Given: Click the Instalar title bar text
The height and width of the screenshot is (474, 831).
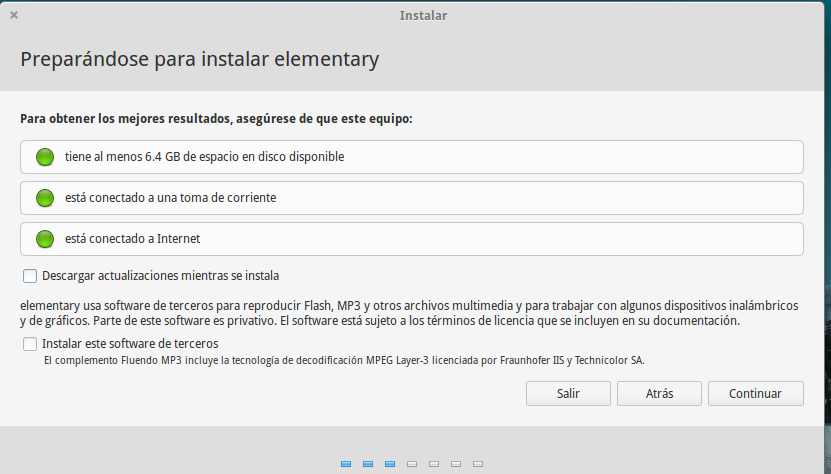Looking at the screenshot, I should [x=423, y=15].
